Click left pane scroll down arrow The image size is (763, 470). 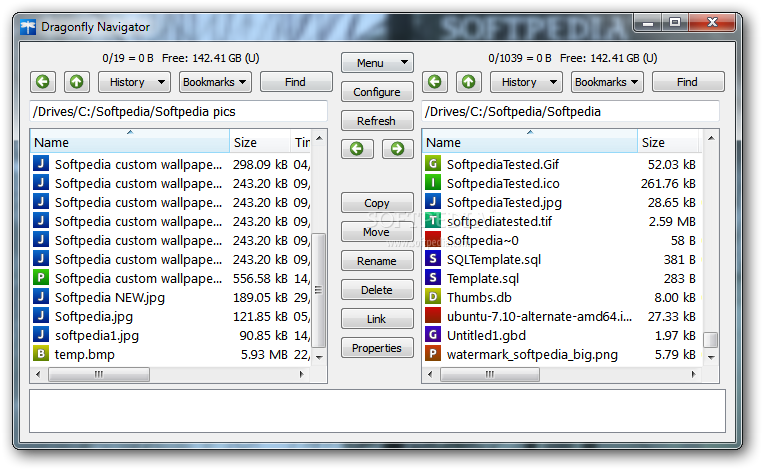(x=319, y=357)
